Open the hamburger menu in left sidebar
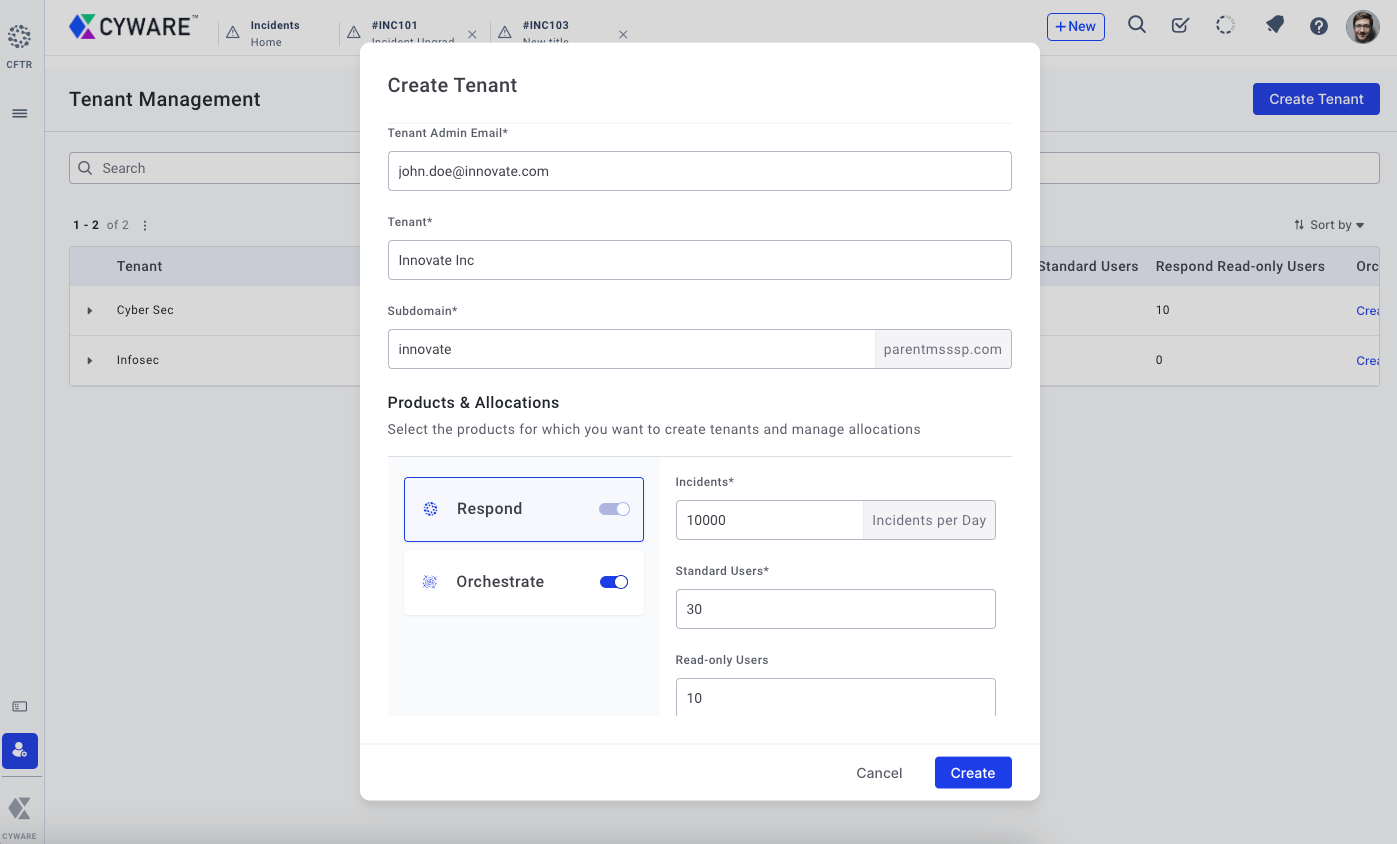Viewport: 1397px width, 844px height. pos(19,114)
